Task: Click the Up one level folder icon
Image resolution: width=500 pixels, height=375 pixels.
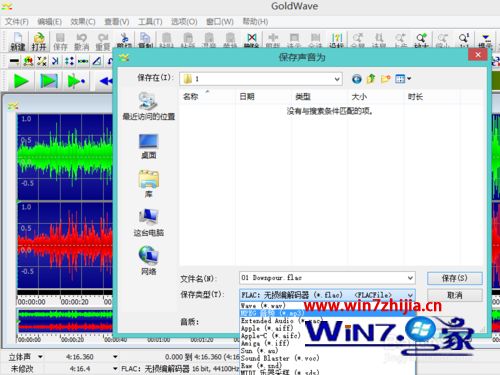Action: coord(371,79)
